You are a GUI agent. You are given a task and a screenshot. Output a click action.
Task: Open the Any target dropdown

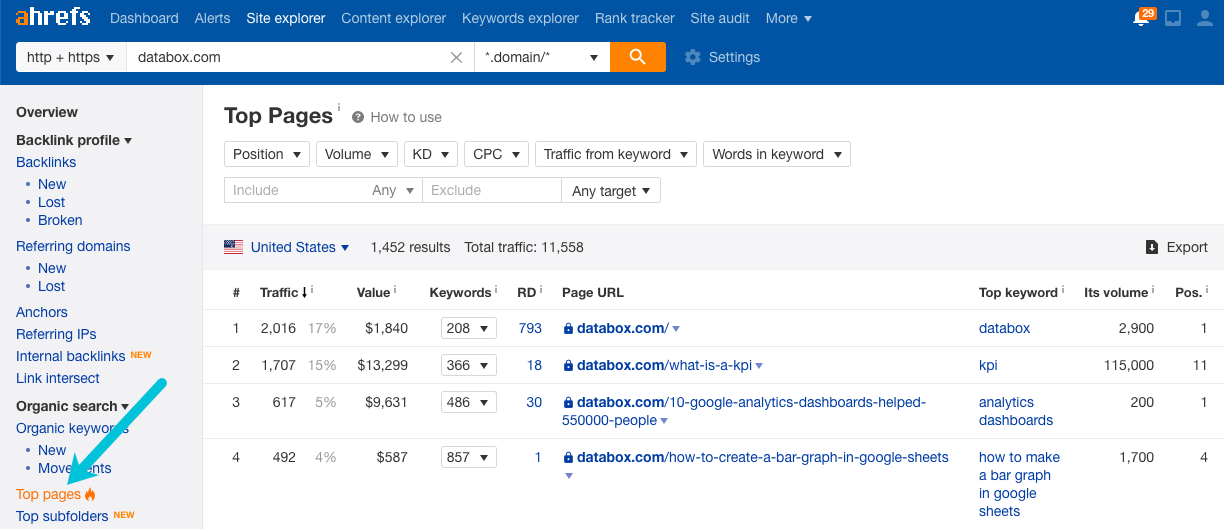[611, 190]
